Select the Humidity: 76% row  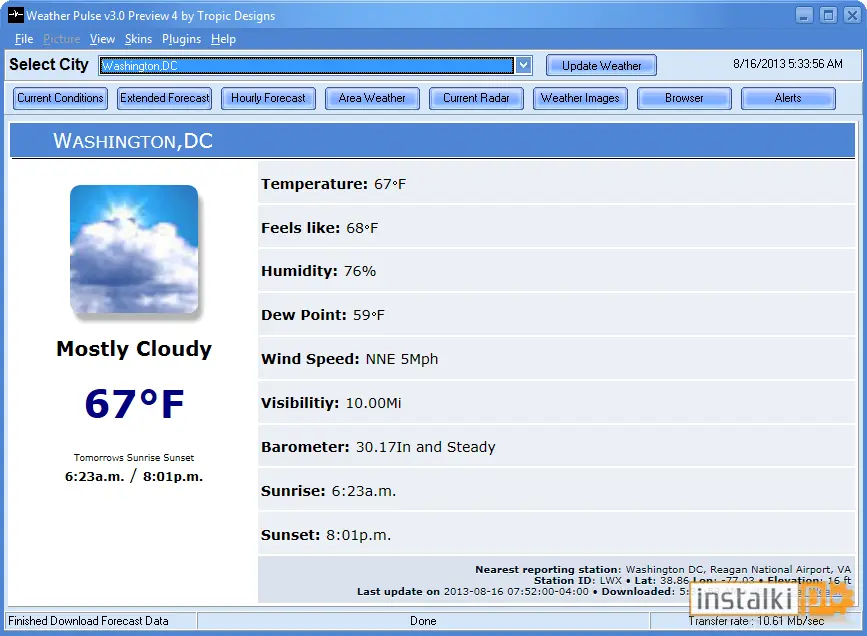coord(556,271)
